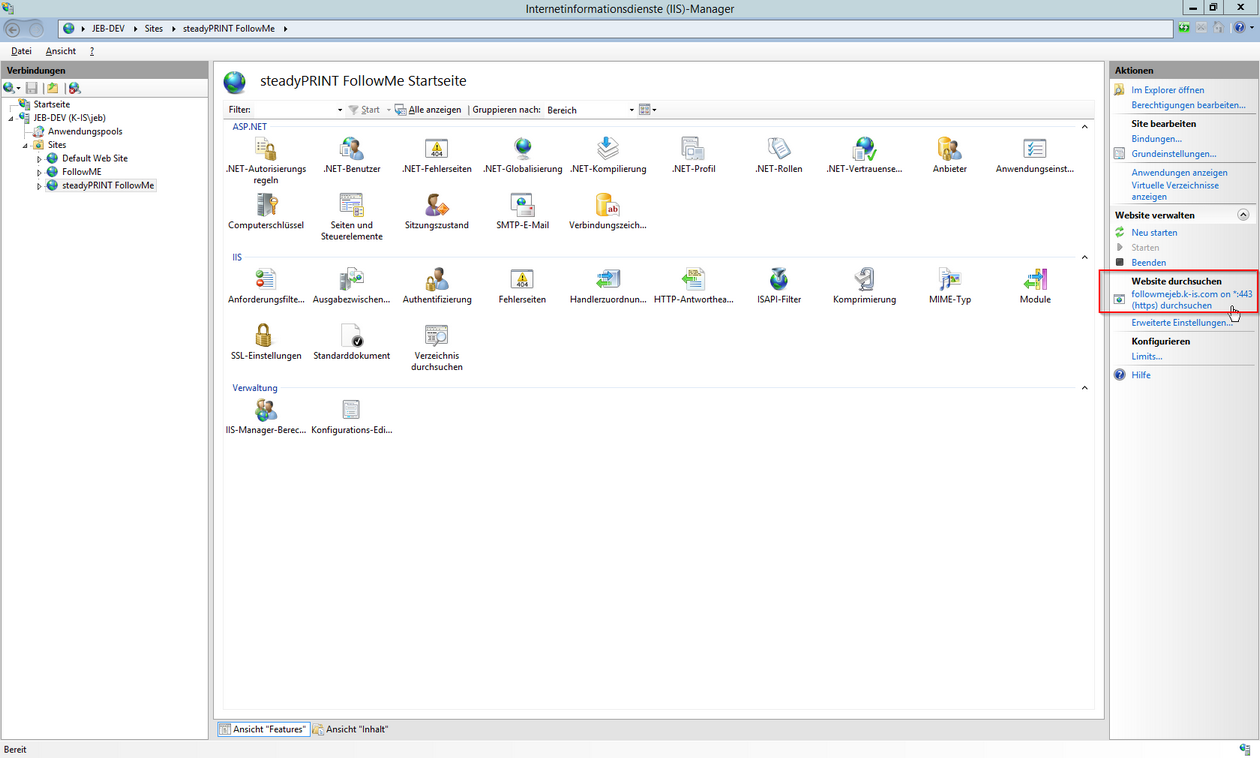Screen dimensions: 1260x758
Task: Open Bindungen... action
Action: 1157,139
